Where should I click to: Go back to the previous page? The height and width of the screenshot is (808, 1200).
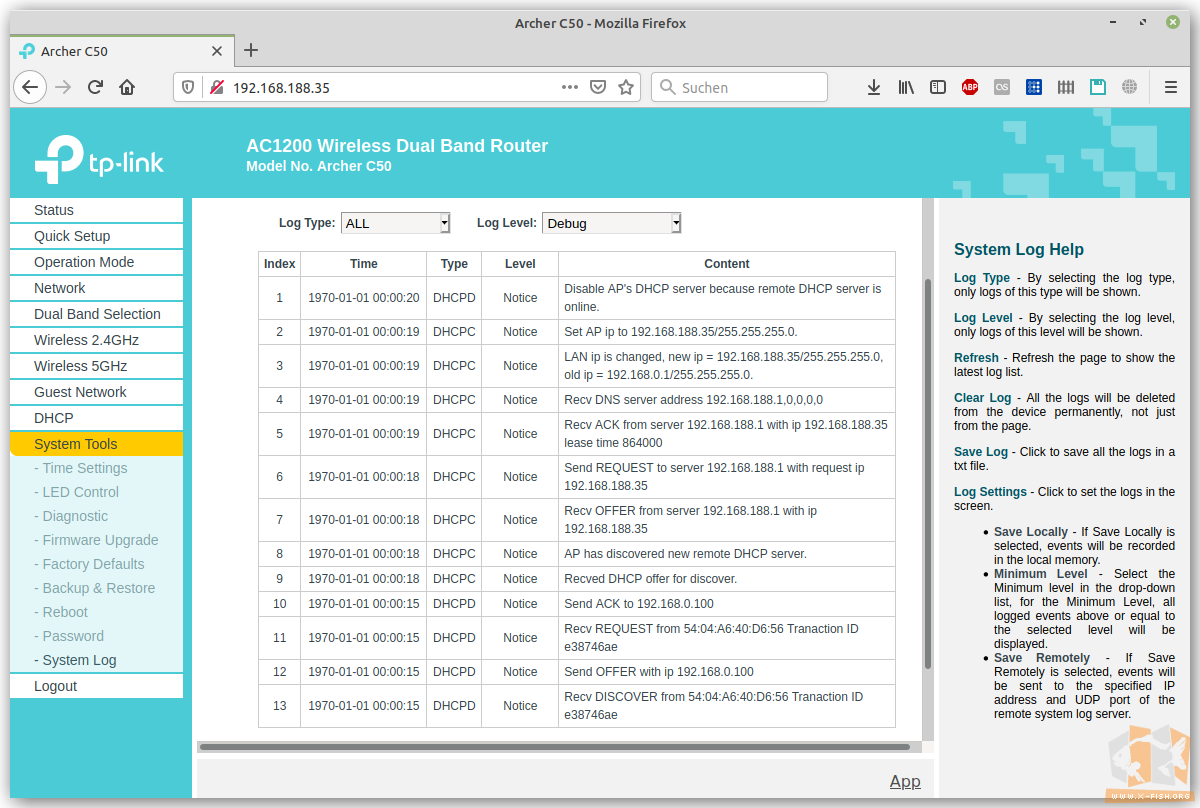tap(30, 87)
